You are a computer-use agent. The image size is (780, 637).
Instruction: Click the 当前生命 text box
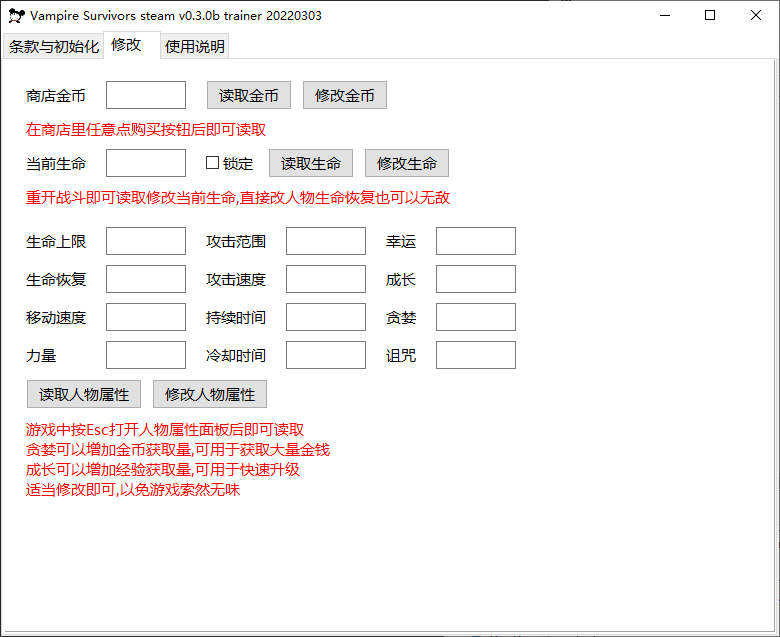point(146,163)
